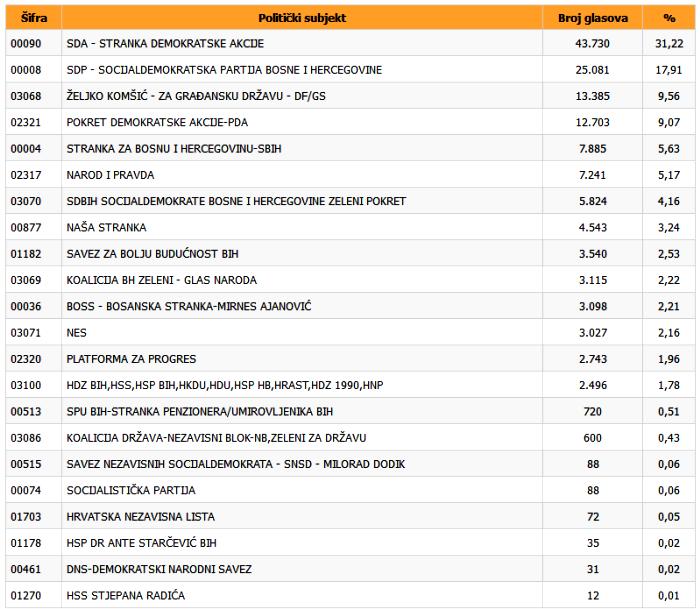
Task: Click HSS Stjepana Radića party name
Action: tap(125, 596)
